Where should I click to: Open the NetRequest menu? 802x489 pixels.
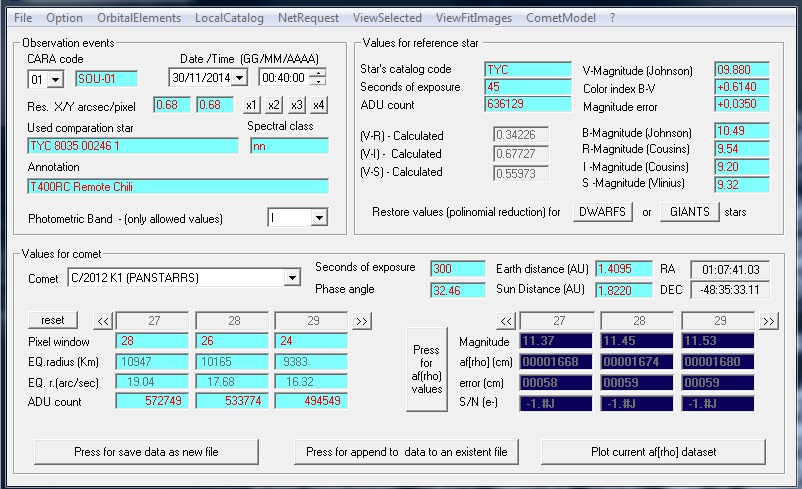pos(308,18)
